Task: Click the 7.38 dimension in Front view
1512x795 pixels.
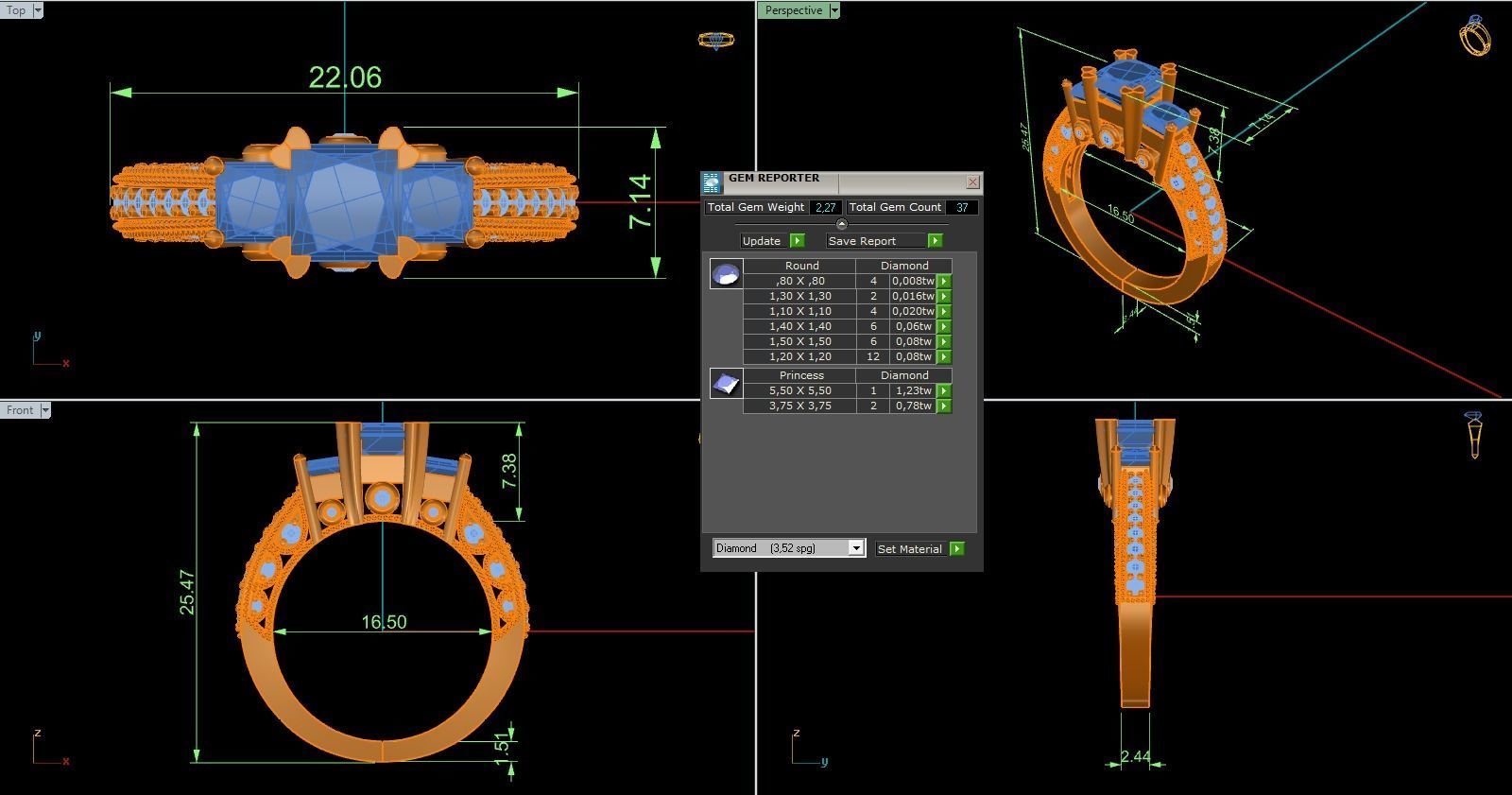Action: (x=509, y=471)
